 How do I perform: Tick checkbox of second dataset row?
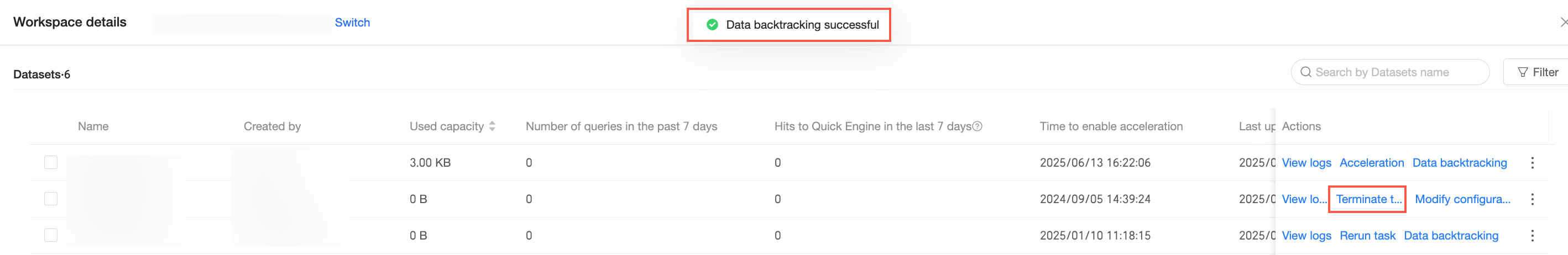coord(51,199)
